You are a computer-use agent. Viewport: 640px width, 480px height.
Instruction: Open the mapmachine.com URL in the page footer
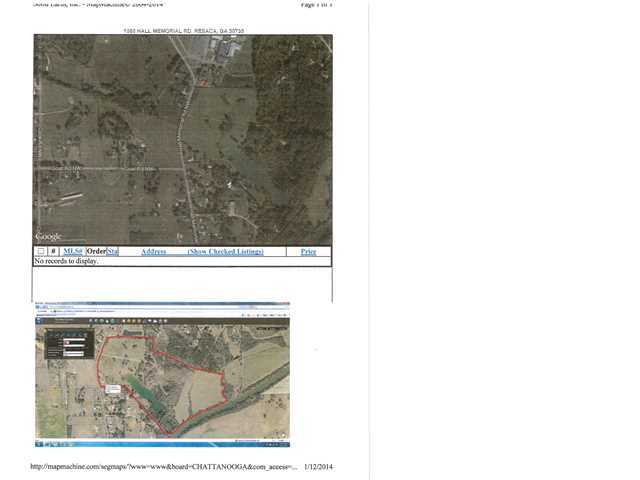pos(164,467)
